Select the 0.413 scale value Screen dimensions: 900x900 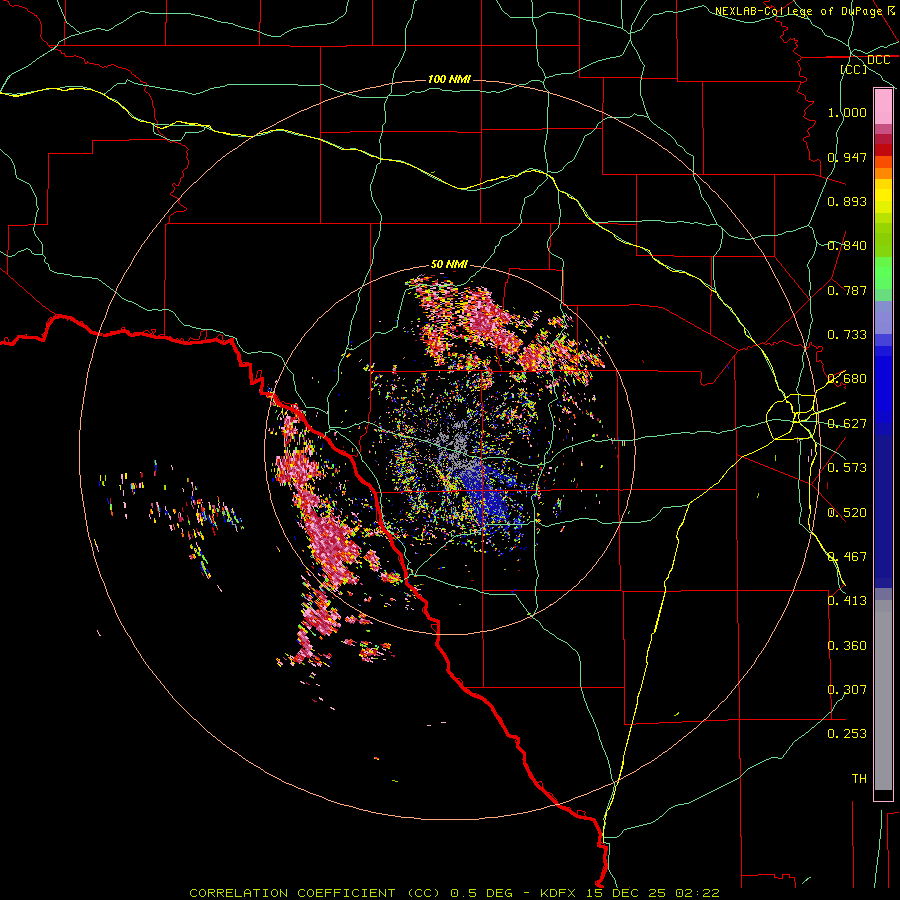coord(847,601)
